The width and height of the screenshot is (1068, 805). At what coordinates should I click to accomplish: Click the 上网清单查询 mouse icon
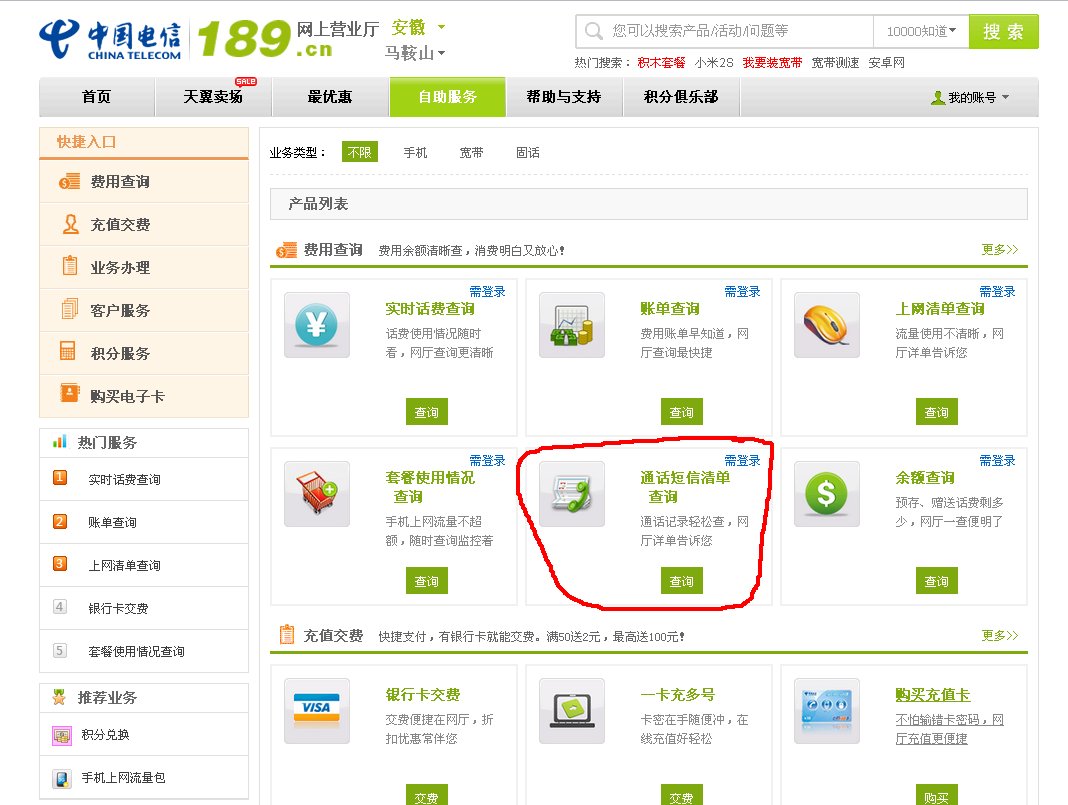[x=826, y=327]
